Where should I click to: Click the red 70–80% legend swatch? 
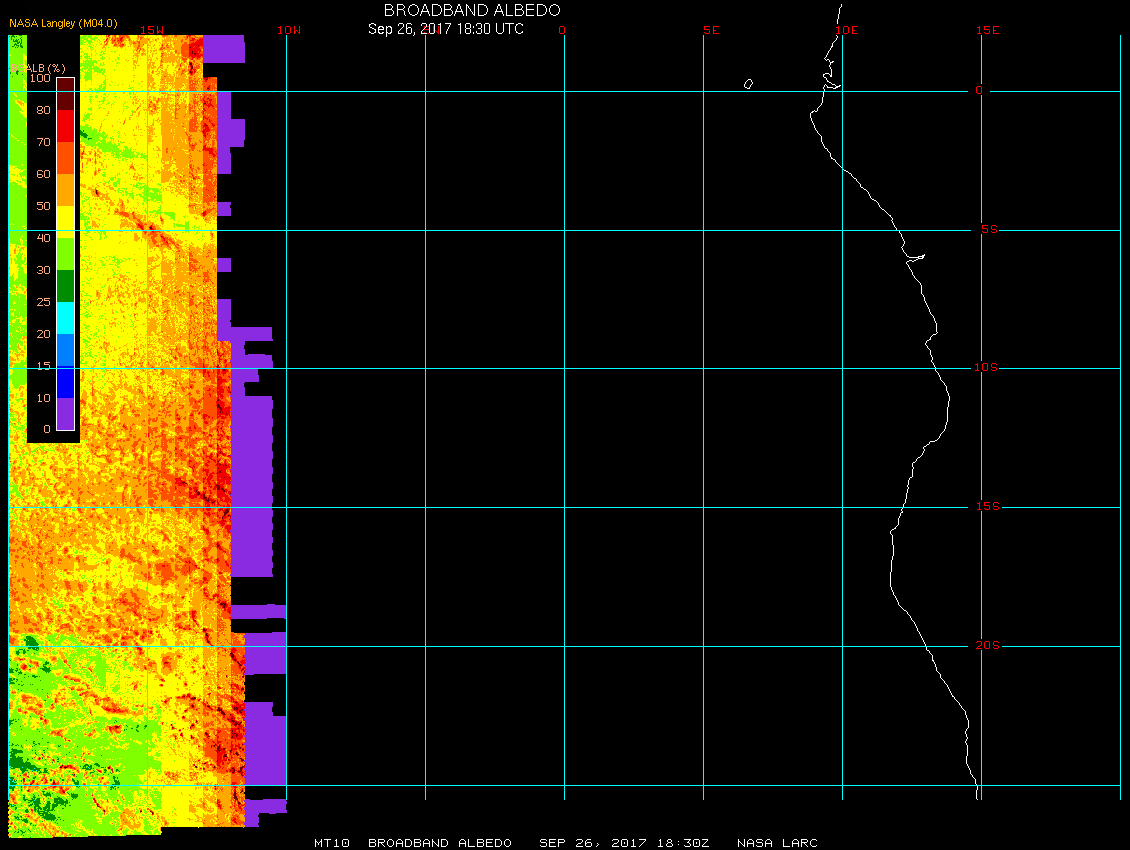tap(65, 126)
